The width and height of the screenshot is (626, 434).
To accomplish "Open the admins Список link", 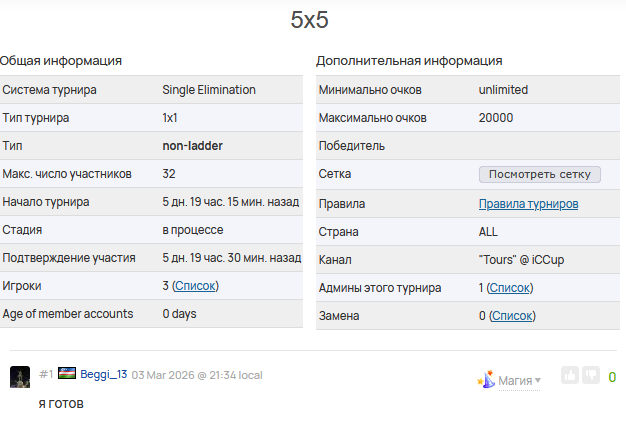I will pos(509,288).
